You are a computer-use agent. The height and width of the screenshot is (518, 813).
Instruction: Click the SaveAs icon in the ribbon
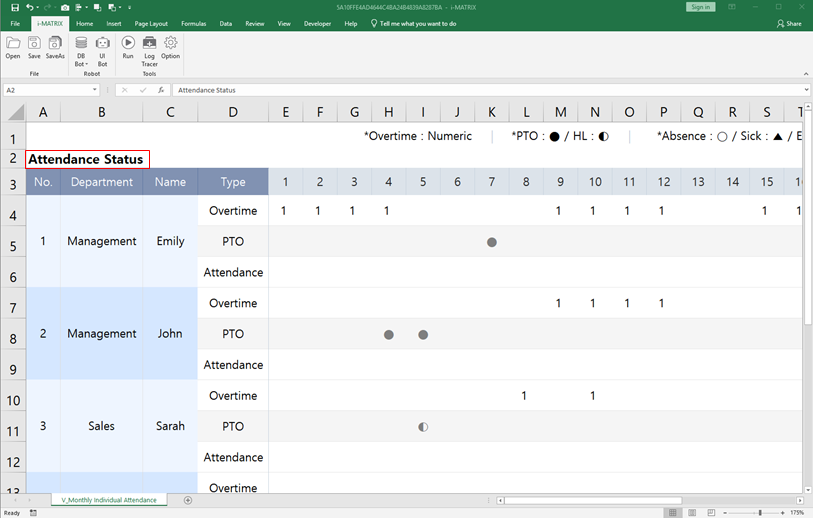pos(55,44)
